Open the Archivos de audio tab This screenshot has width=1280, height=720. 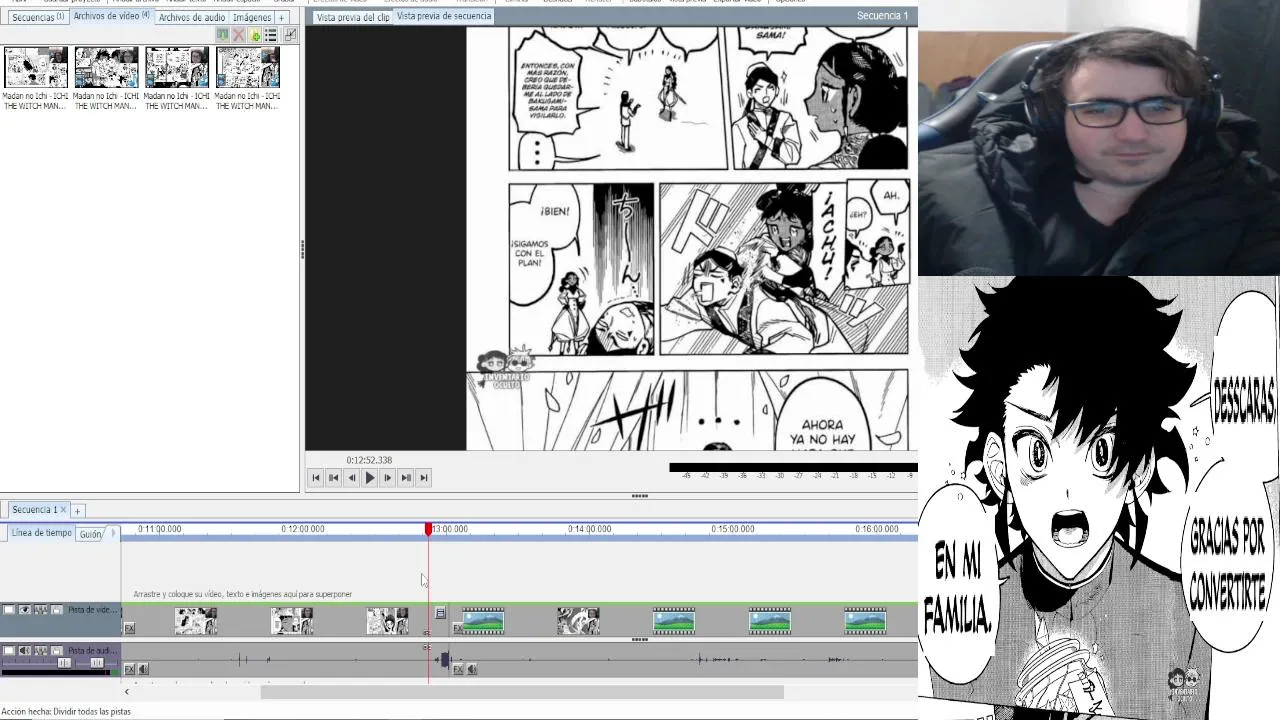pyautogui.click(x=192, y=17)
